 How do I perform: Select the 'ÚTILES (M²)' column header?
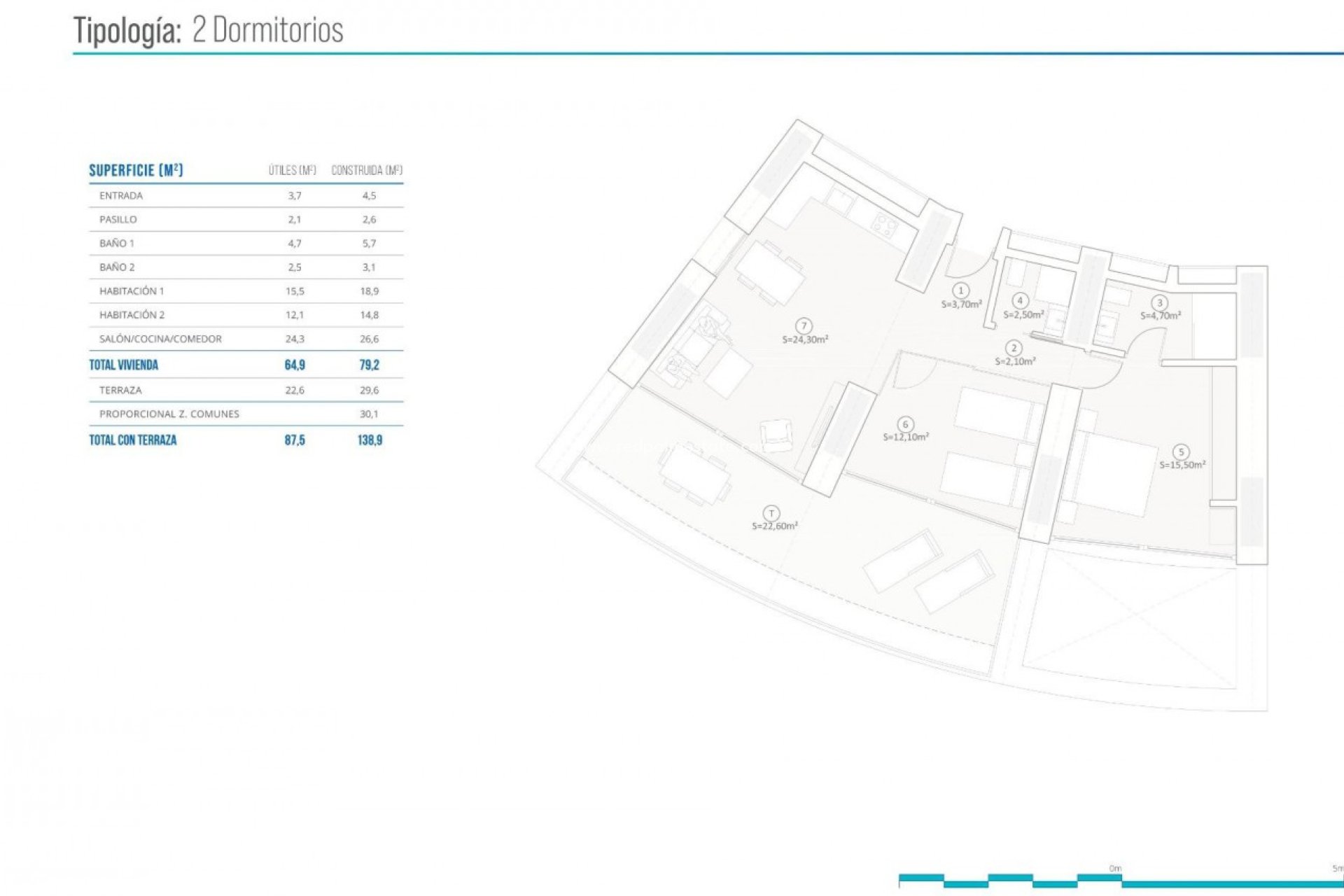(x=293, y=170)
